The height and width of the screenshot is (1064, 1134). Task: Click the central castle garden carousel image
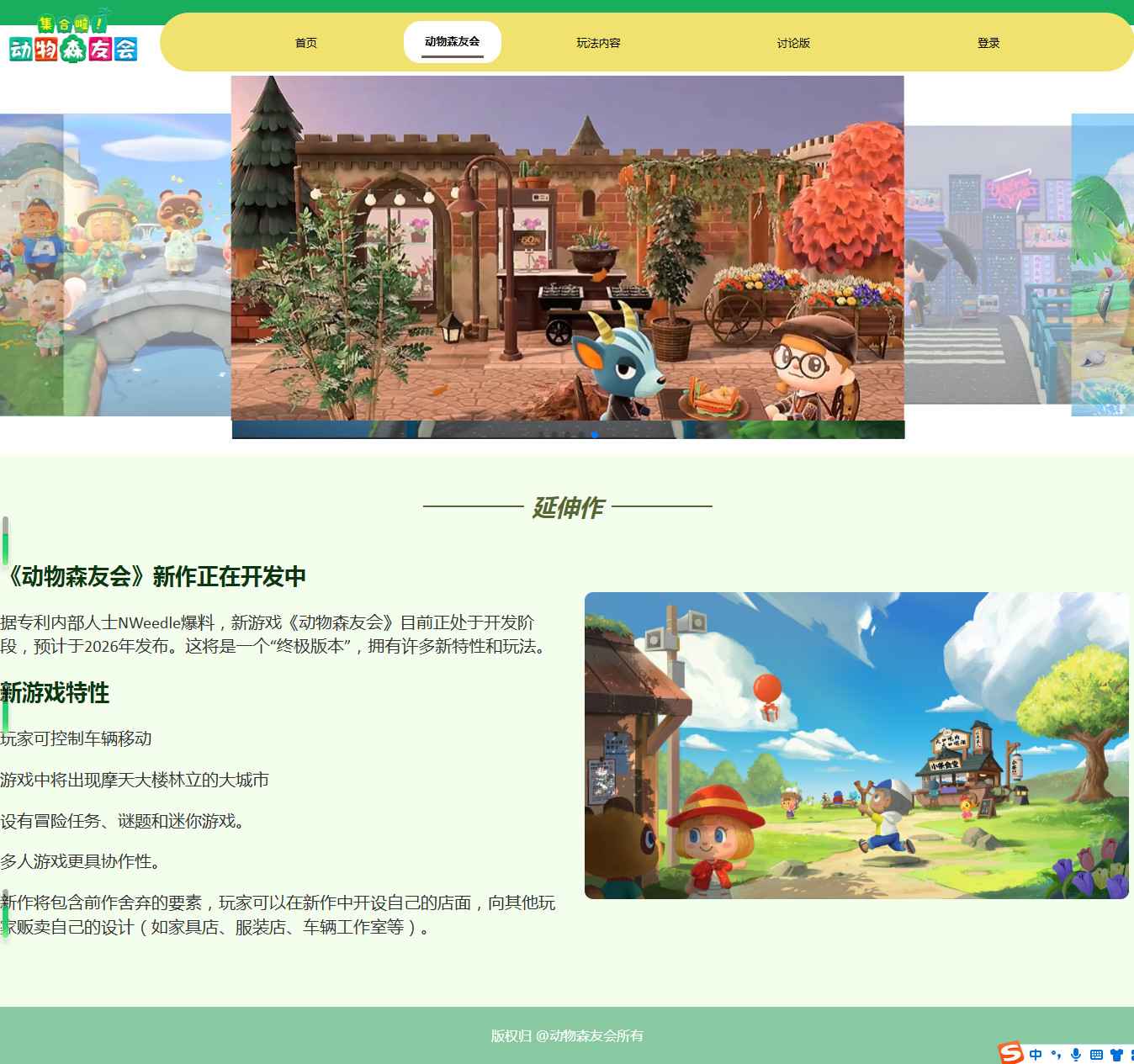point(567,248)
